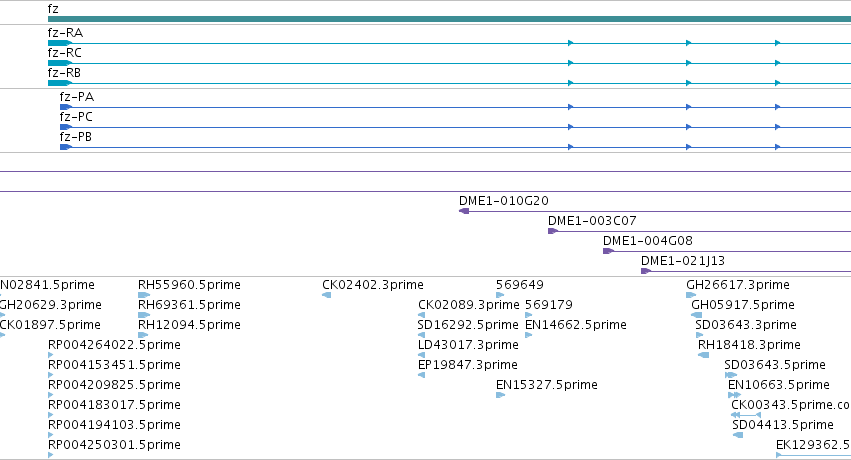The width and height of the screenshot is (851, 460).
Task: Select the SD16292.5prime EST label
Action: click(x=468, y=325)
